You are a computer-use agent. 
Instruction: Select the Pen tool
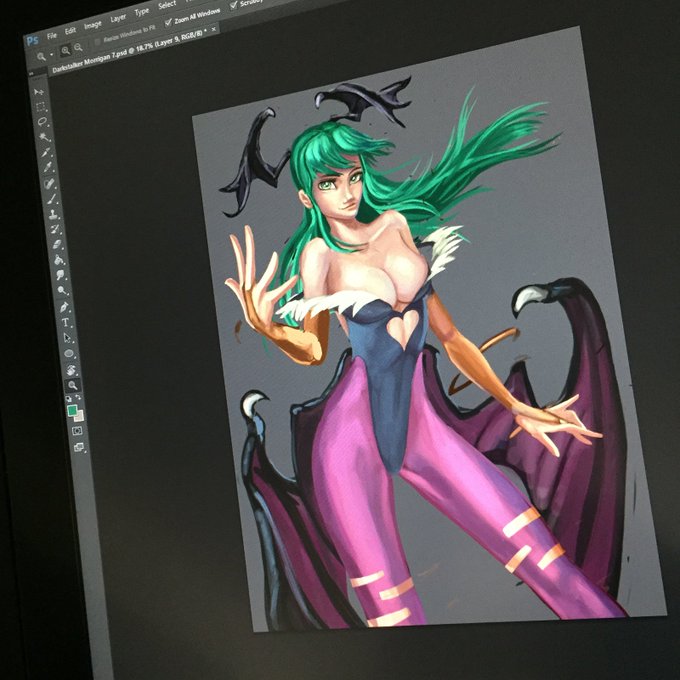(64, 307)
